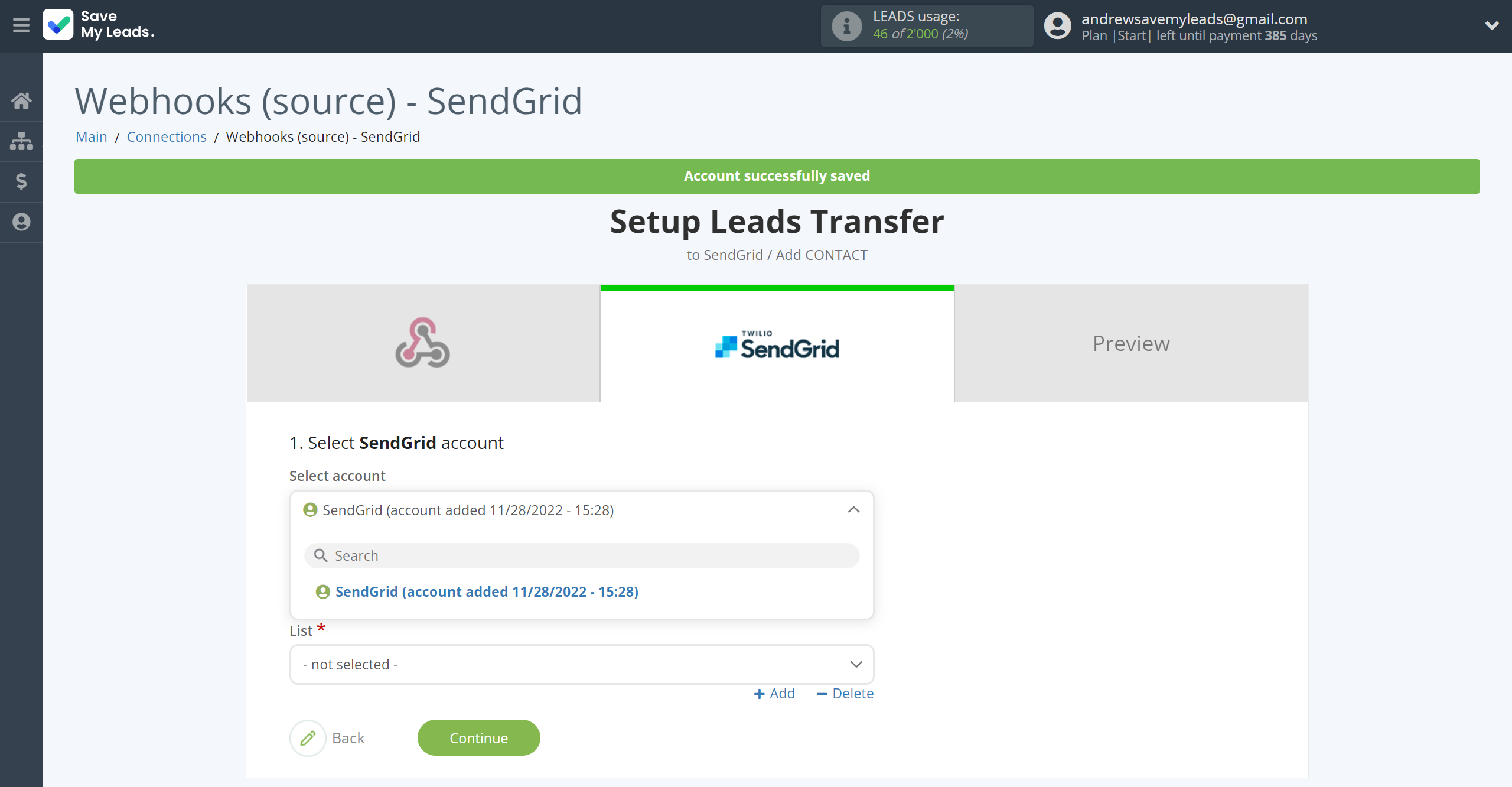This screenshot has width=1512, height=787.
Task: Click the SendGrid destination step icon
Action: click(777, 343)
